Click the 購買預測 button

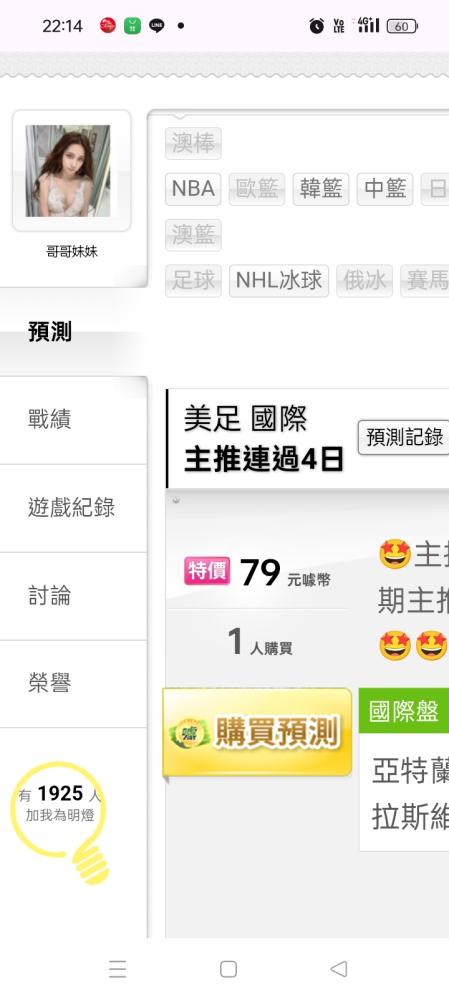click(x=257, y=732)
